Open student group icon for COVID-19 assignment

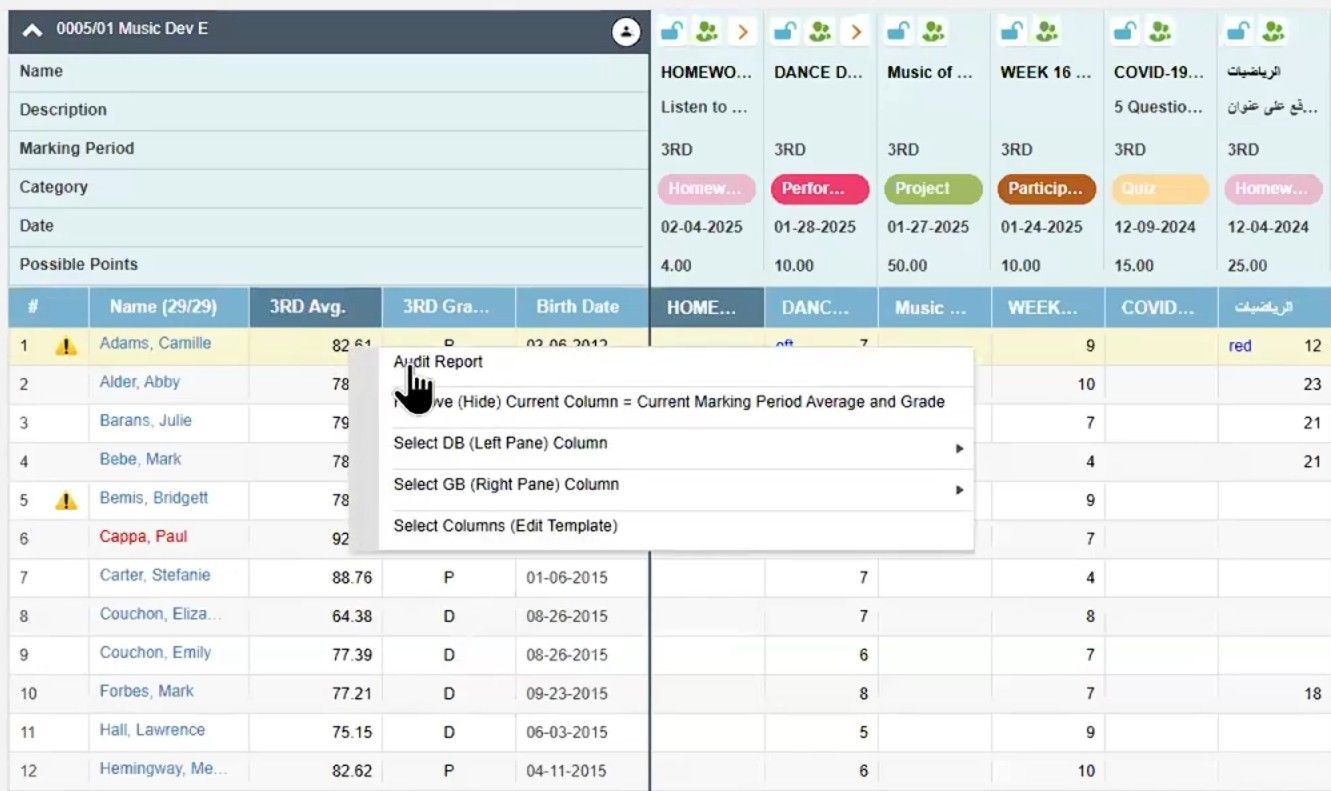coord(1160,31)
